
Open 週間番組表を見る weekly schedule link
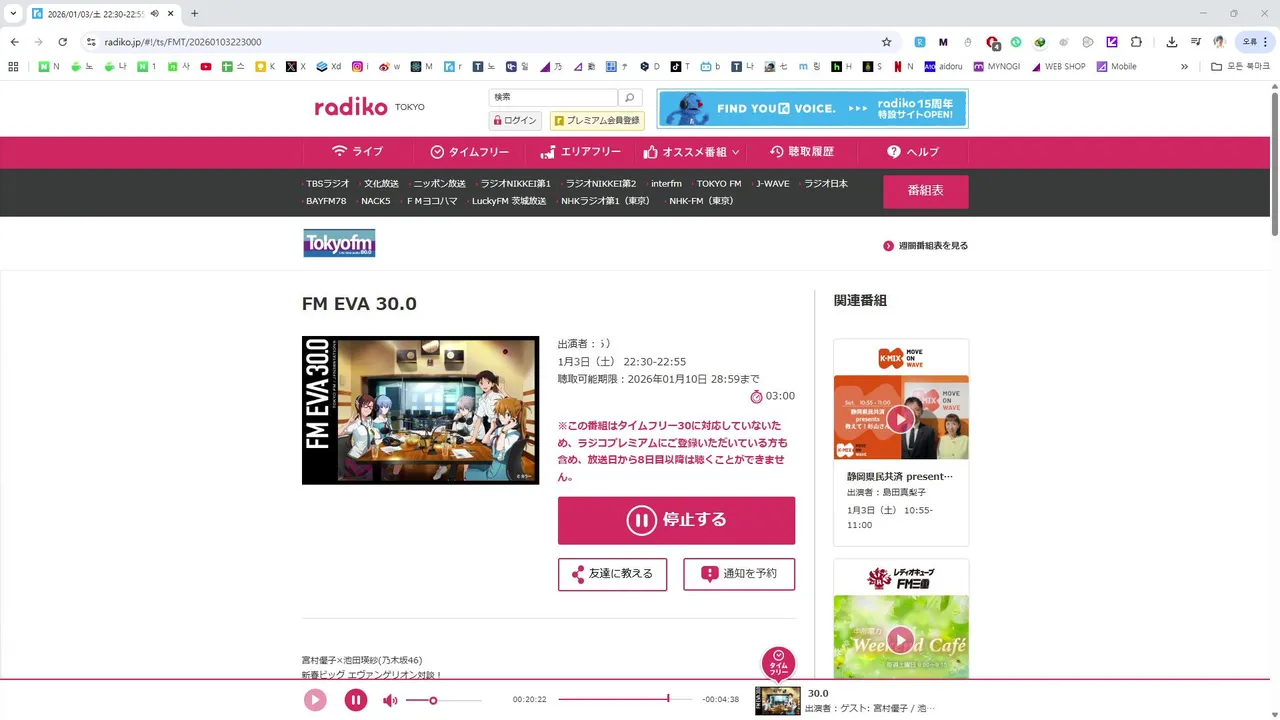point(925,246)
